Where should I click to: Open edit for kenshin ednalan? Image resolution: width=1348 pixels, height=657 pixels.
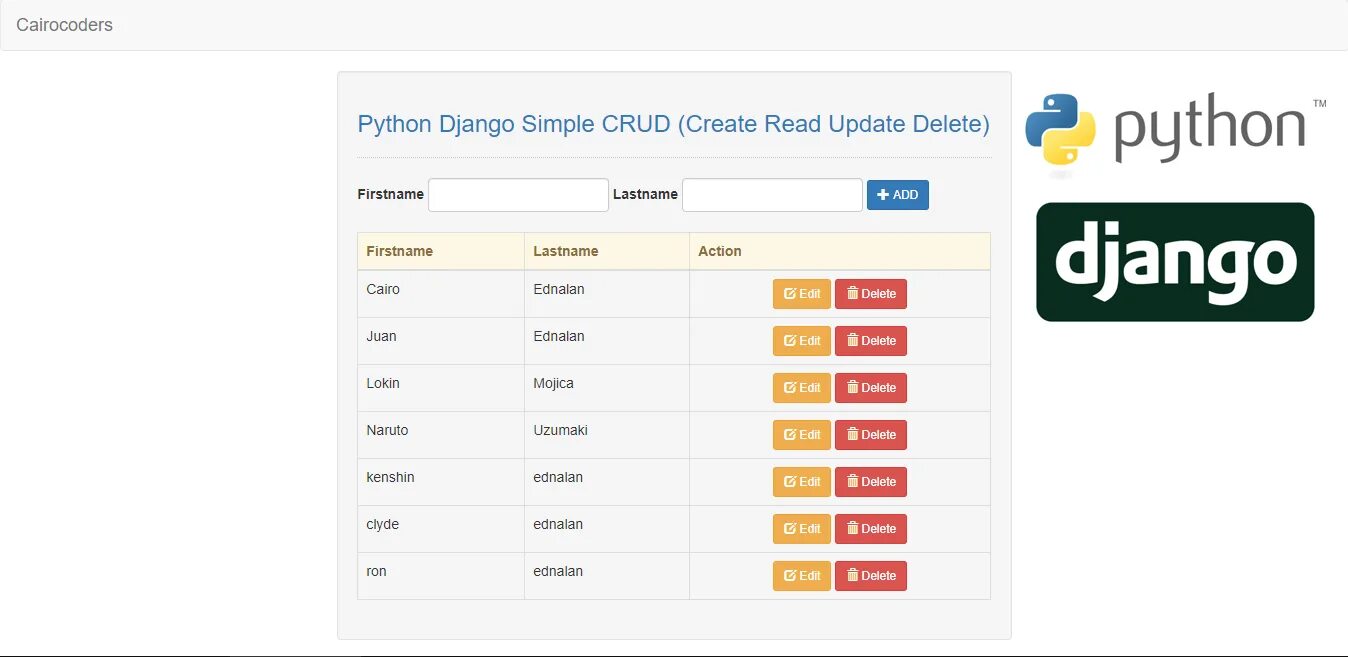801,482
